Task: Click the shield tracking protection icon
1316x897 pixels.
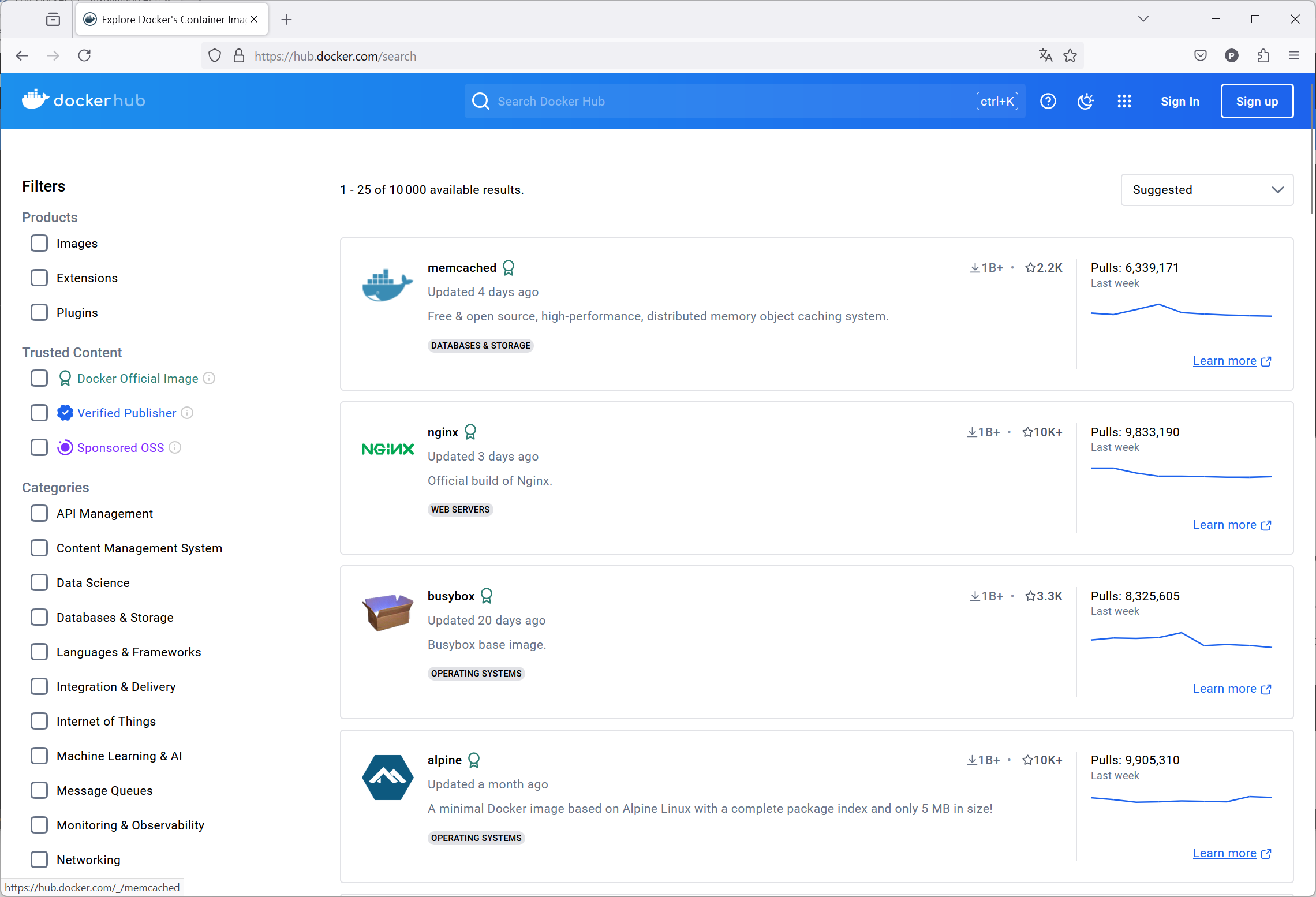Action: pos(215,56)
